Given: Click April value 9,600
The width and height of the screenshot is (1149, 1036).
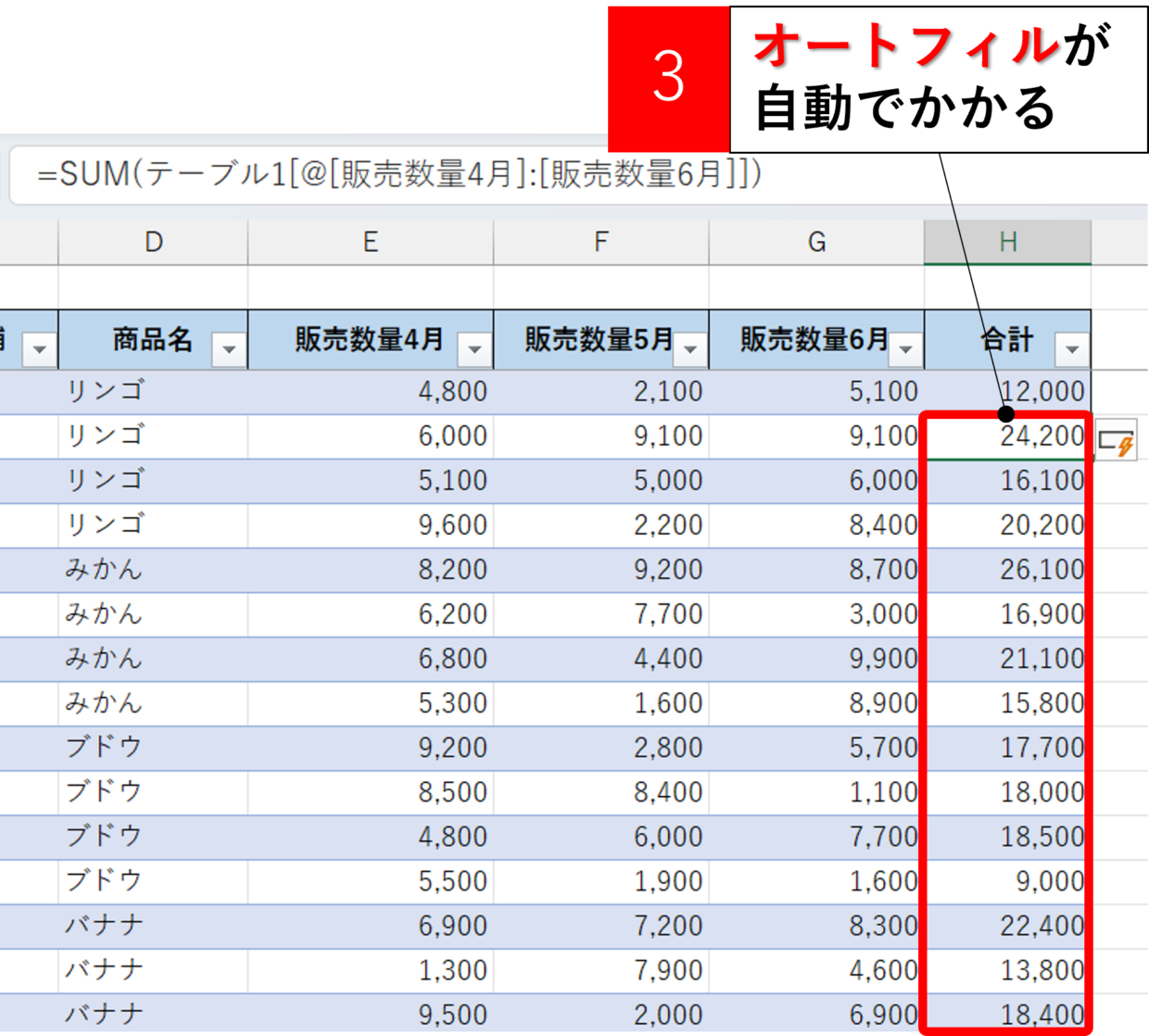Looking at the screenshot, I should click(x=371, y=525).
